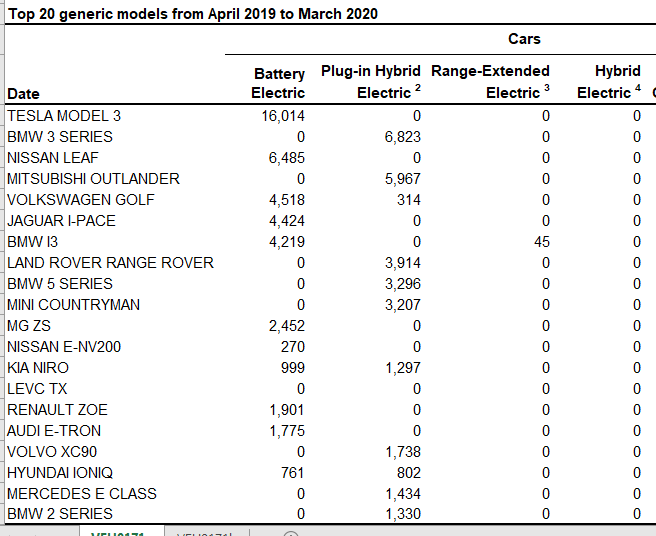Click the 270 Nissan E-NV200 value
Viewport: 656px width, 536px height.
293,346
